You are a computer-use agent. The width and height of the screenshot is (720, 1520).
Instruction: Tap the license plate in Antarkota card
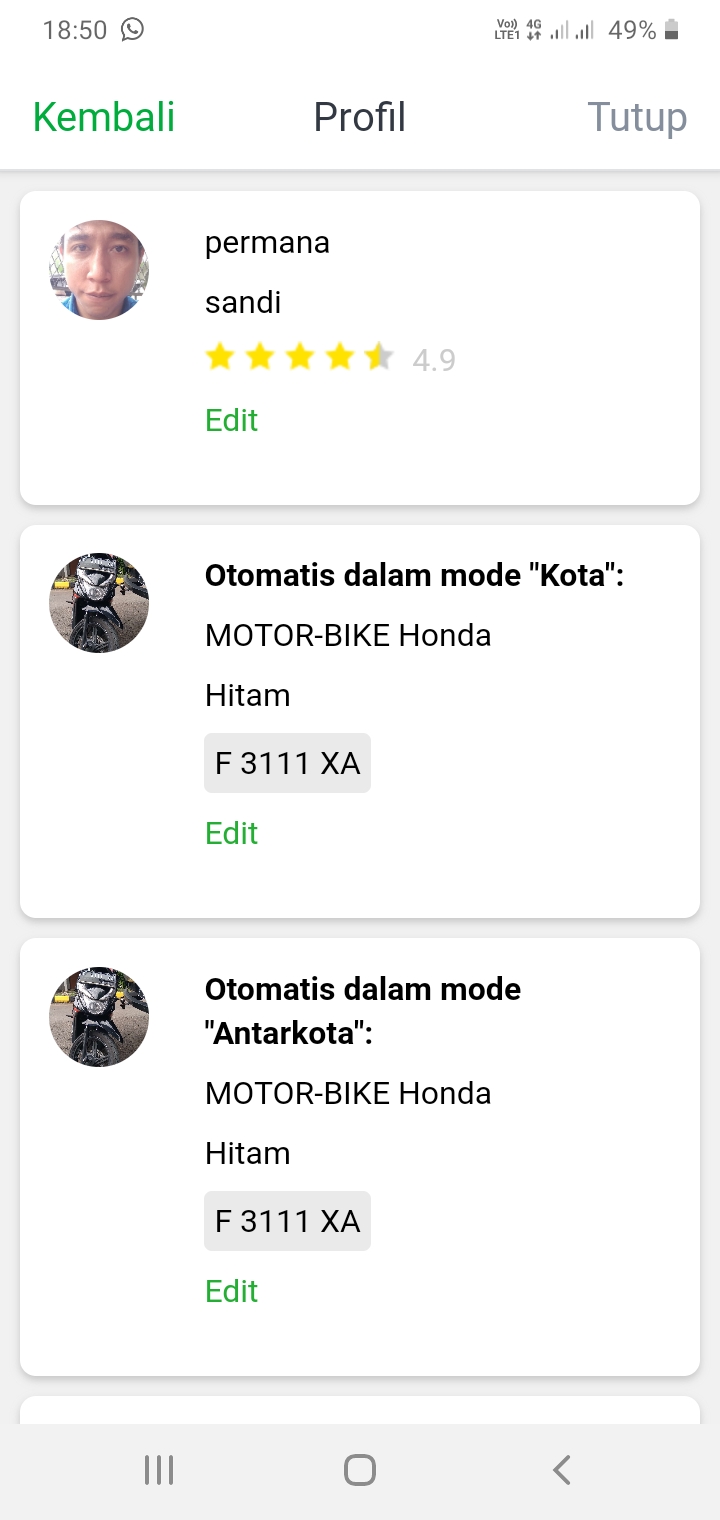pos(287,1221)
